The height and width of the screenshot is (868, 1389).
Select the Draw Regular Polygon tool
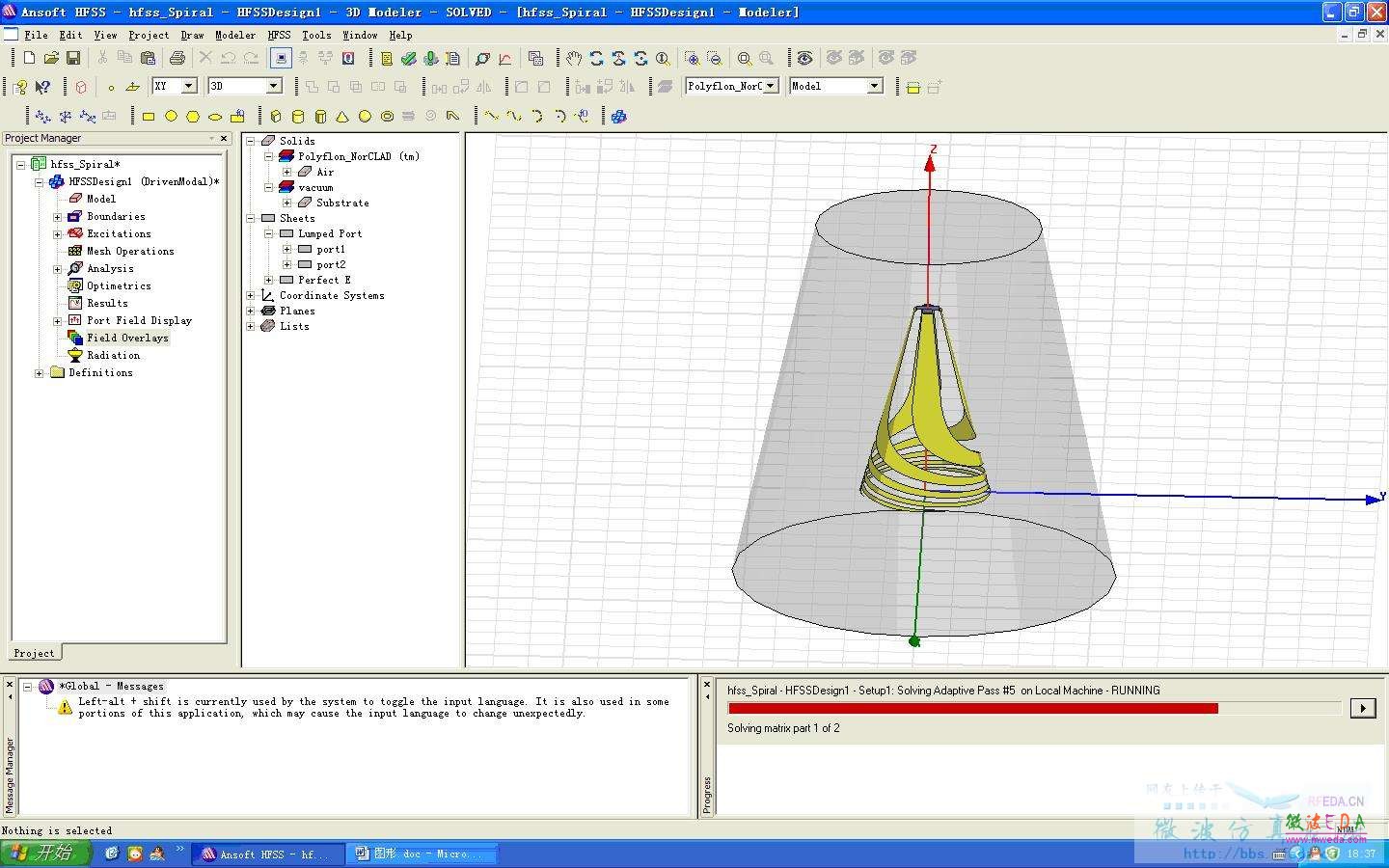coord(193,117)
